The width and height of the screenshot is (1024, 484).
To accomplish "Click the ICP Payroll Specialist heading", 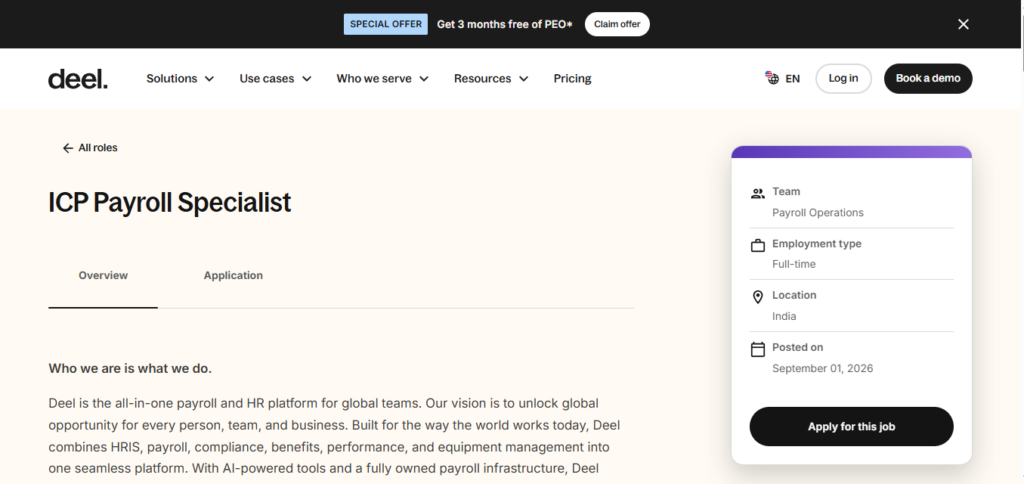I will [170, 202].
